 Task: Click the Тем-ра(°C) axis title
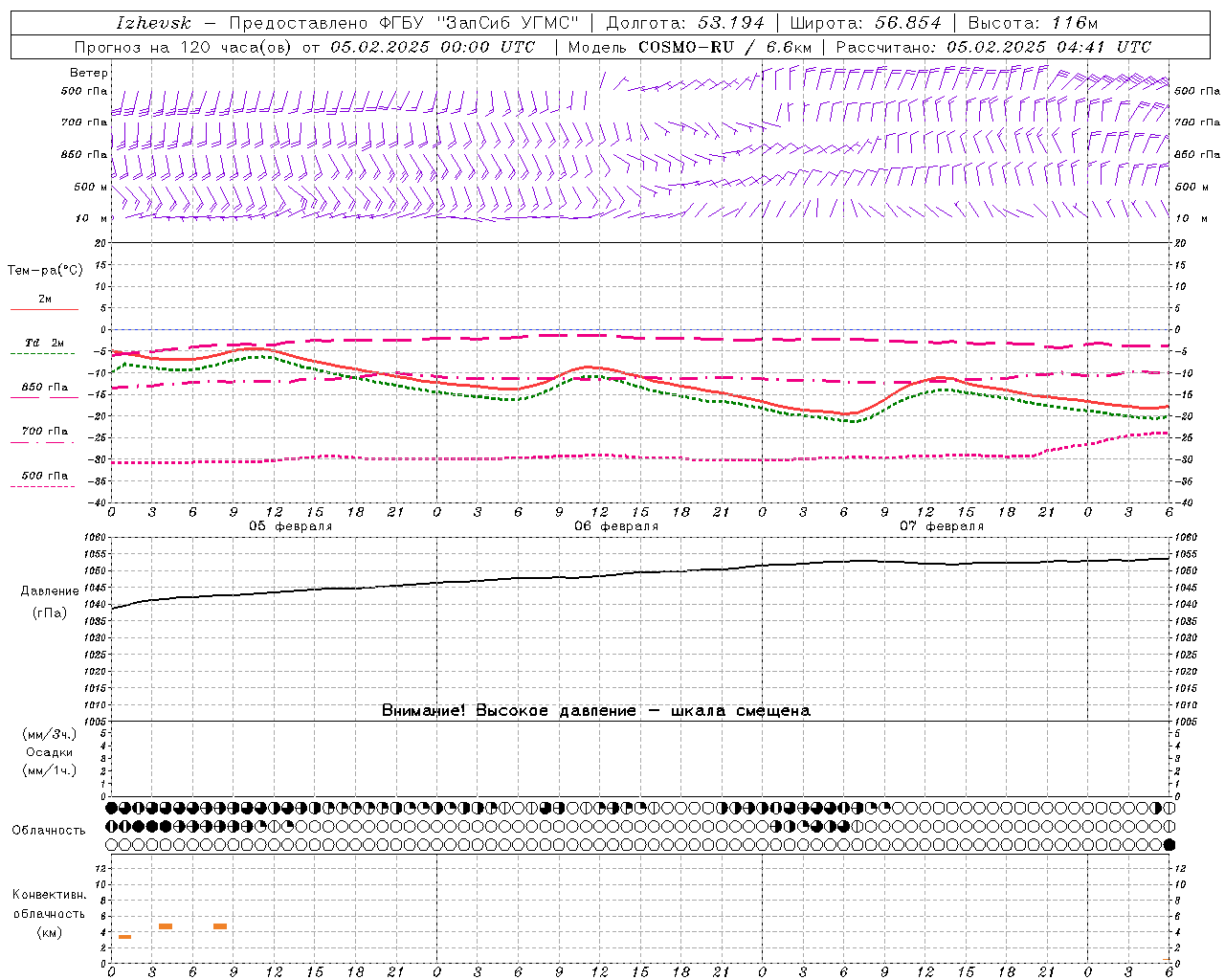[x=45, y=271]
